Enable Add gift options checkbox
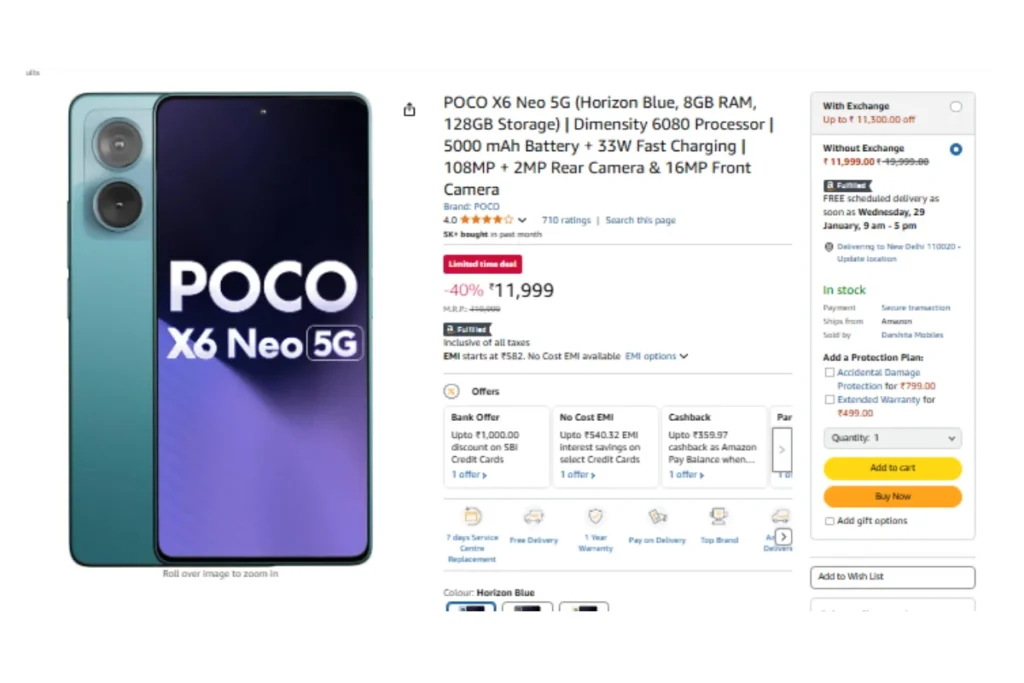The image size is (1024, 683). [x=829, y=521]
